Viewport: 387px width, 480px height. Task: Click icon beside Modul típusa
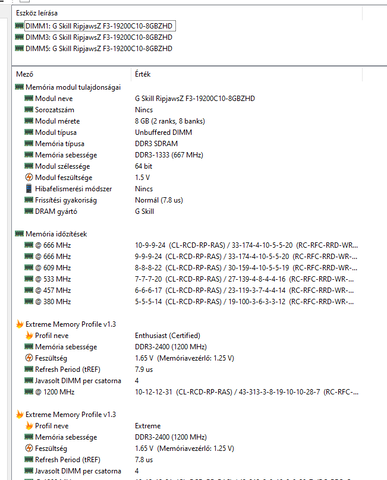29,132
